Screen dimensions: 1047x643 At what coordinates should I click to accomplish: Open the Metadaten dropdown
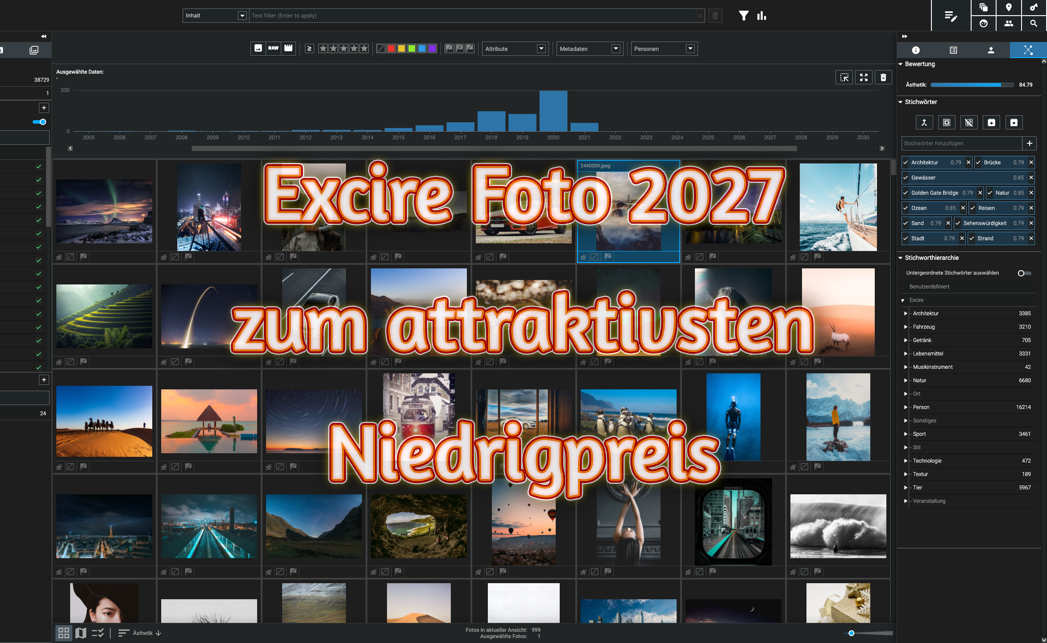click(x=589, y=49)
